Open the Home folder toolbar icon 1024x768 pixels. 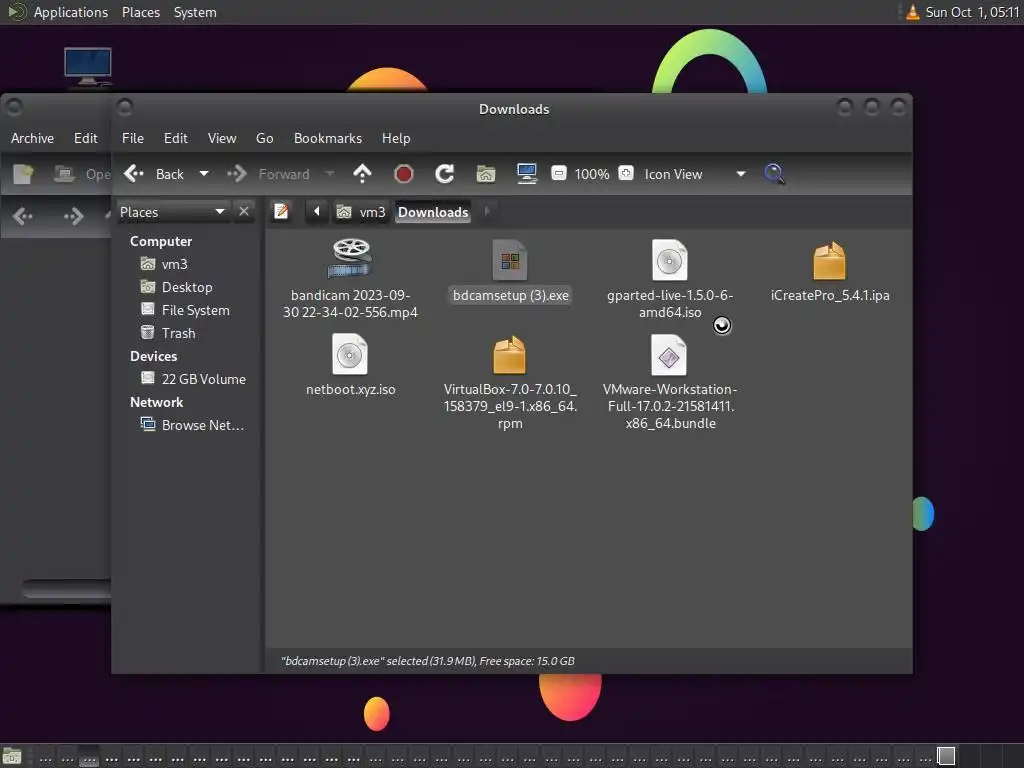486,174
